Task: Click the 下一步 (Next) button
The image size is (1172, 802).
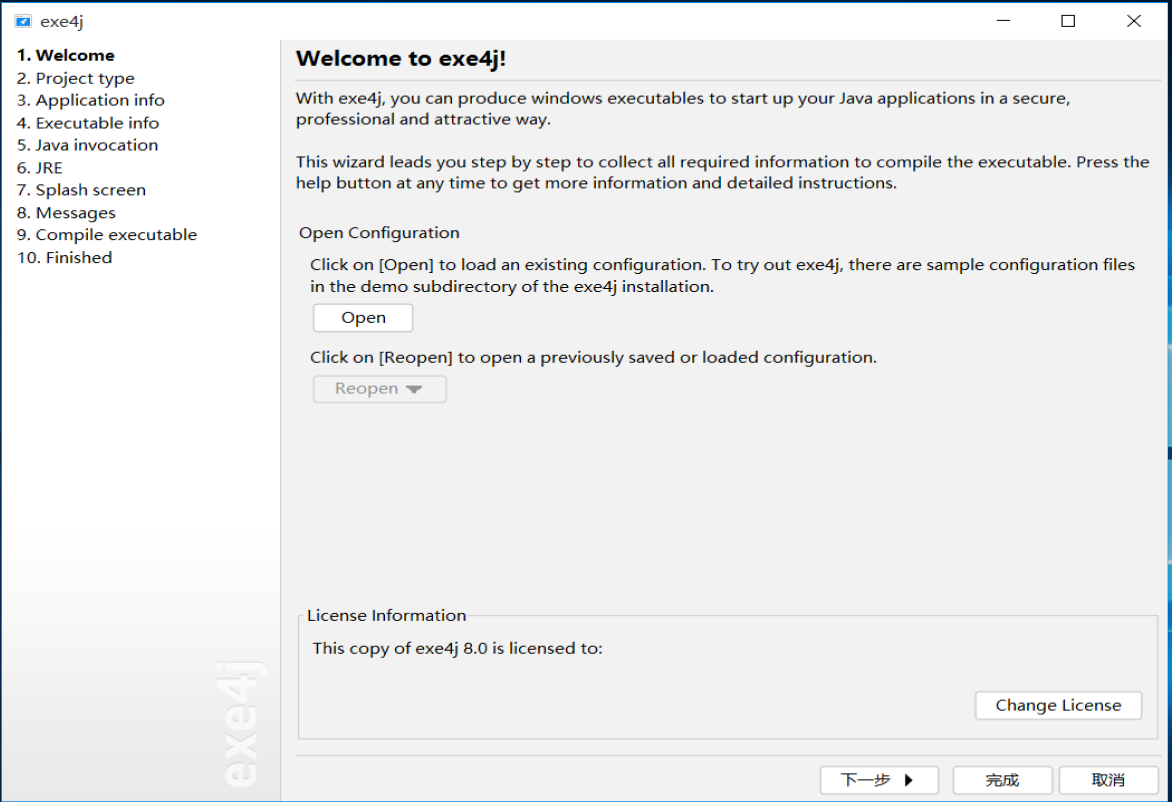Action: coord(879,780)
